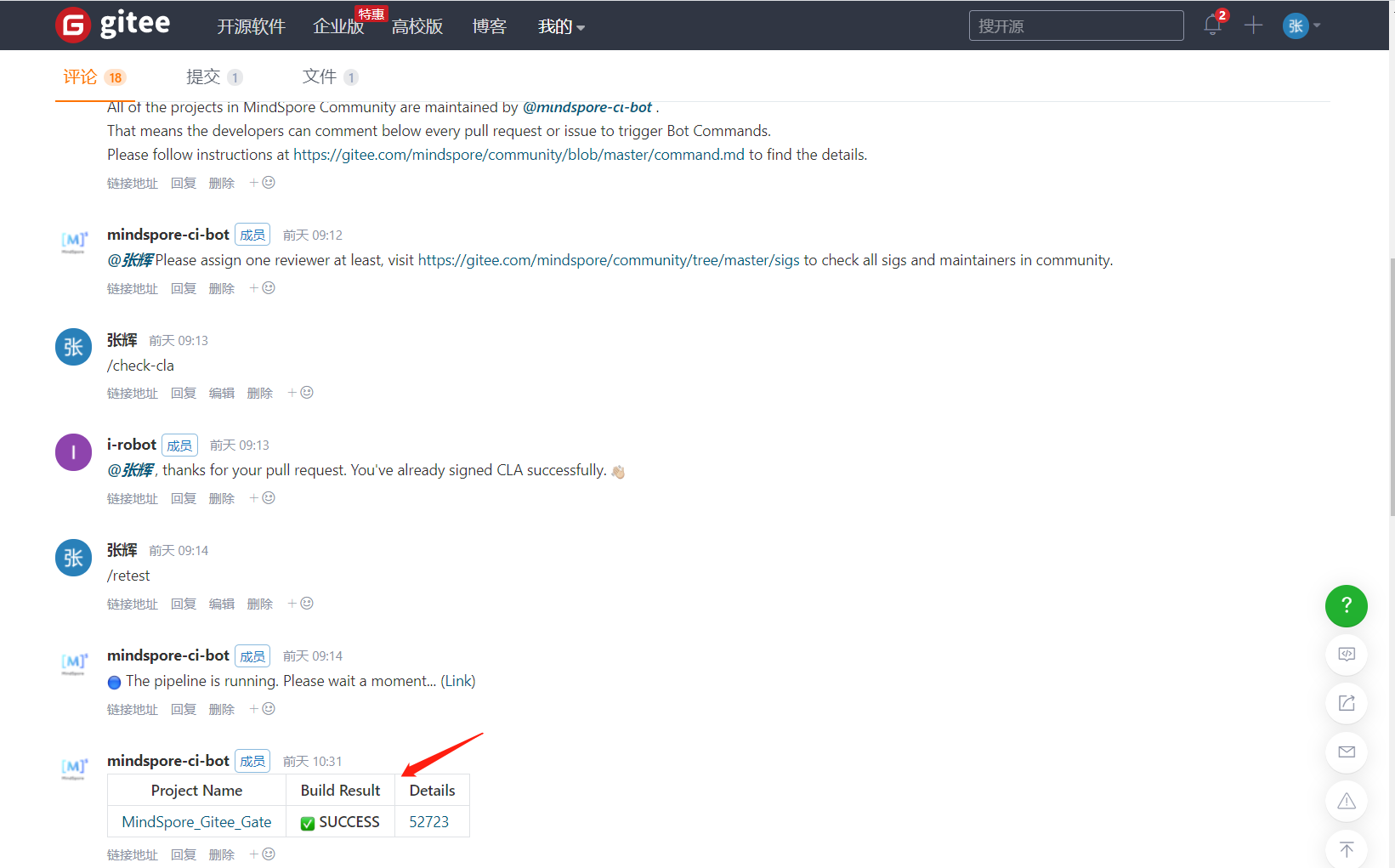Viewport: 1395px width, 868px height.
Task: Add emoji reaction to the reviewer-assignment comment
Action: tap(263, 288)
